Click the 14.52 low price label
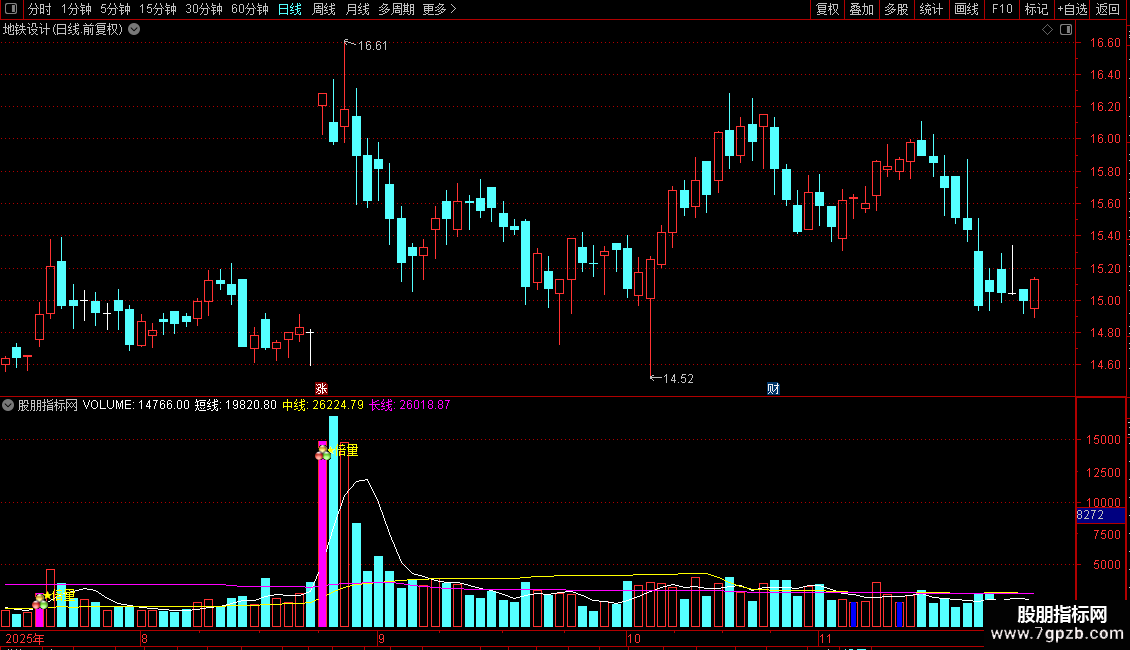The height and width of the screenshot is (650, 1130). point(678,378)
